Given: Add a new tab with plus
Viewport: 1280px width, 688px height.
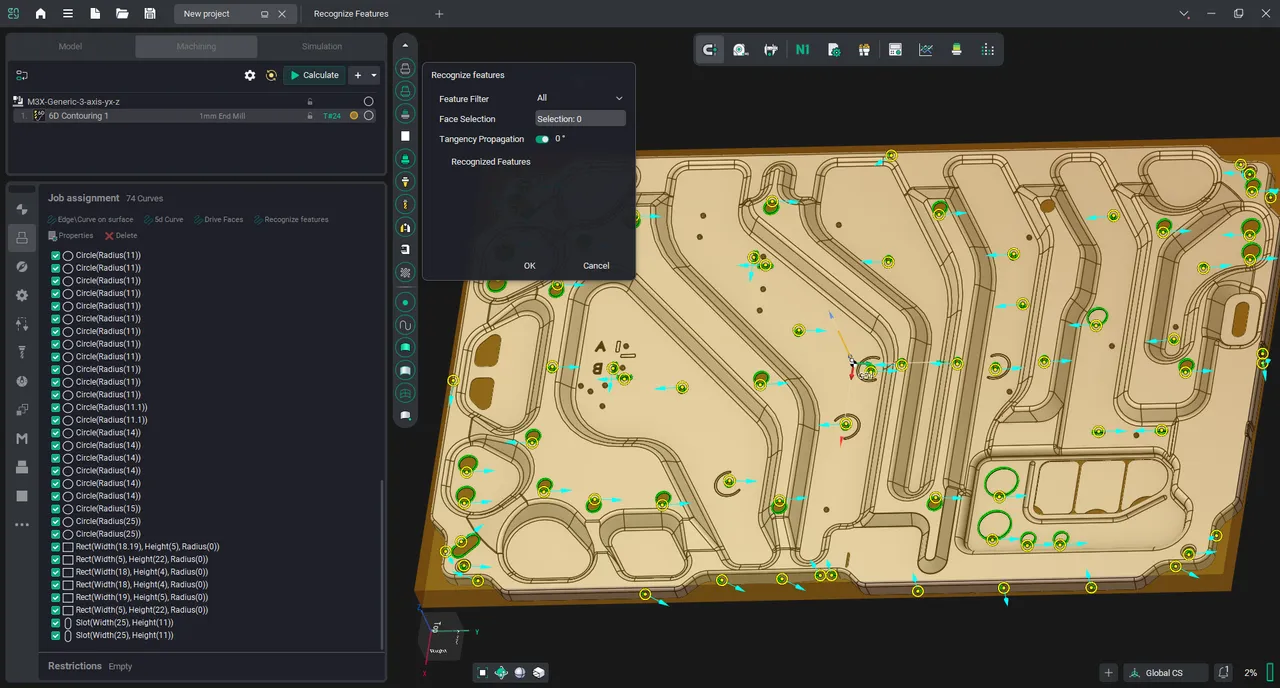Looking at the screenshot, I should (x=439, y=14).
